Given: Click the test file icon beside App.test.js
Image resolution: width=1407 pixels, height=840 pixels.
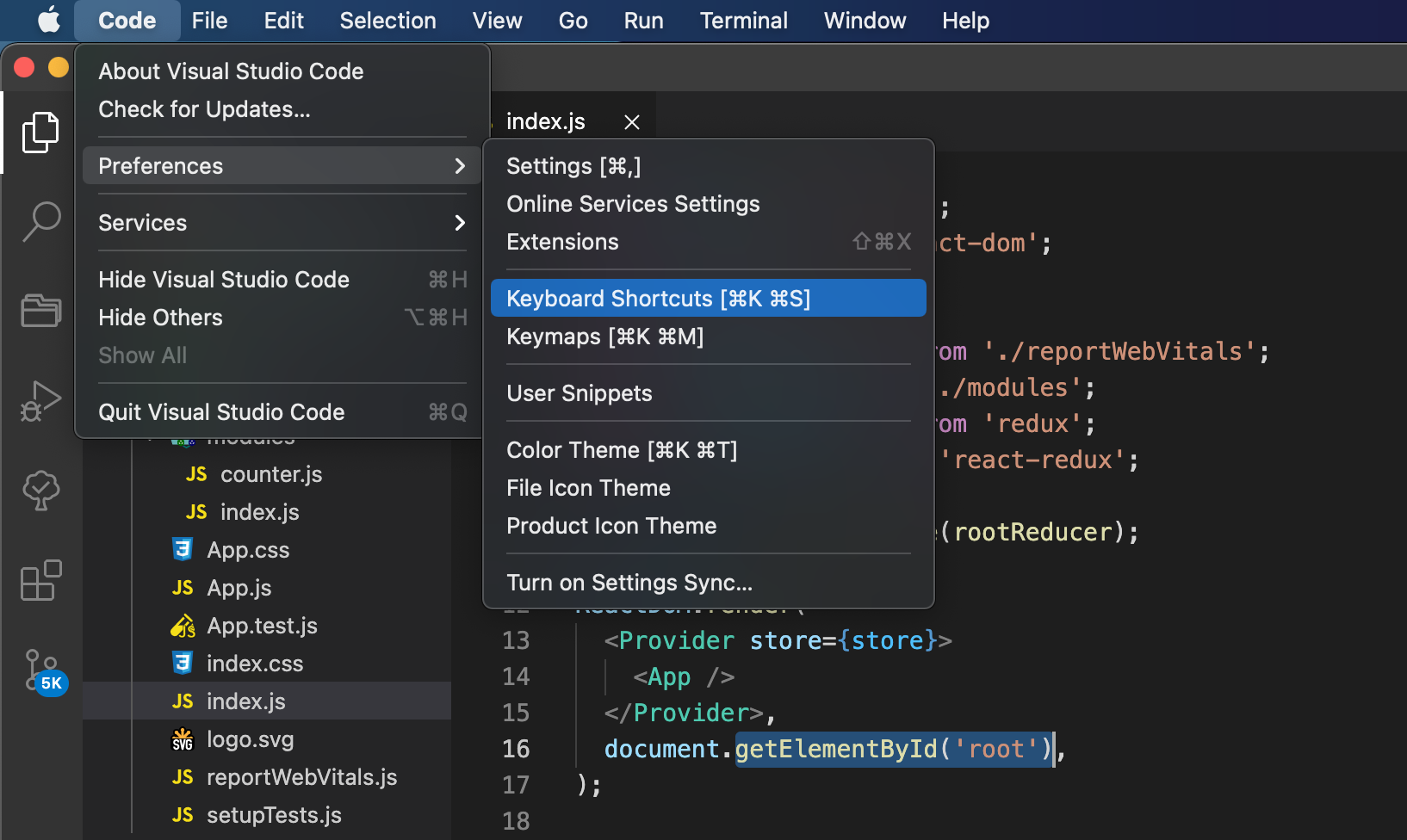Looking at the screenshot, I should coord(183,626).
